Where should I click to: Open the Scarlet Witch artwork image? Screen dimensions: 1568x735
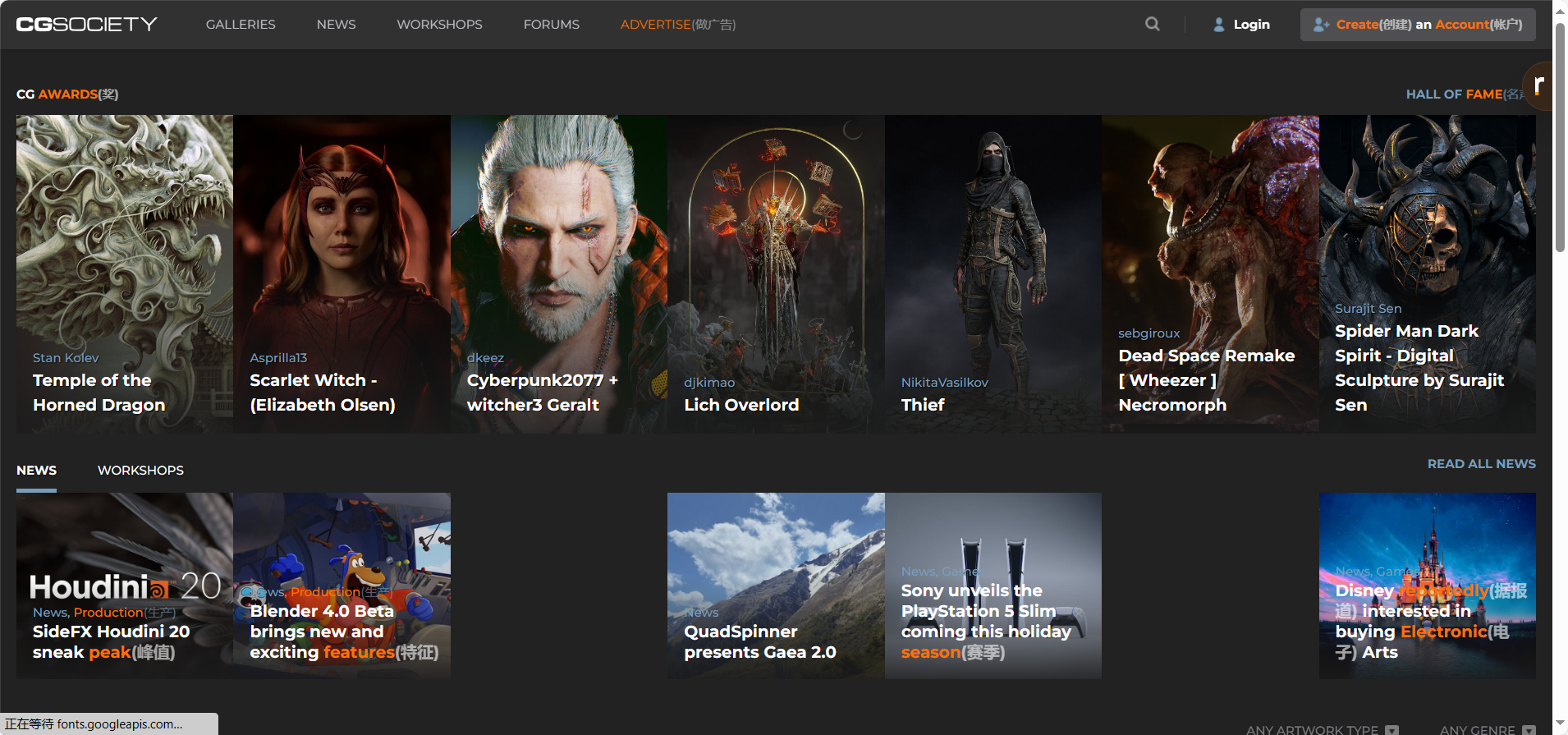click(x=342, y=274)
